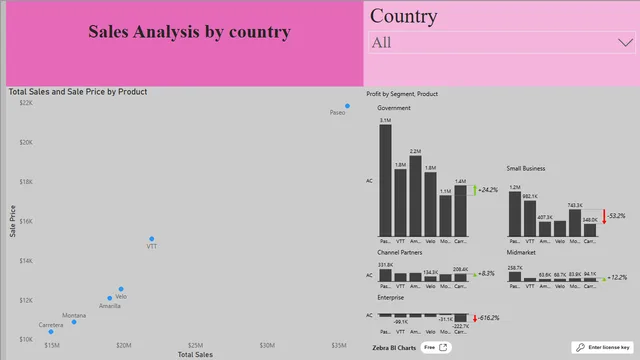Click the Total Sales axis title
Screen dimensions: 640x360
pos(195,355)
